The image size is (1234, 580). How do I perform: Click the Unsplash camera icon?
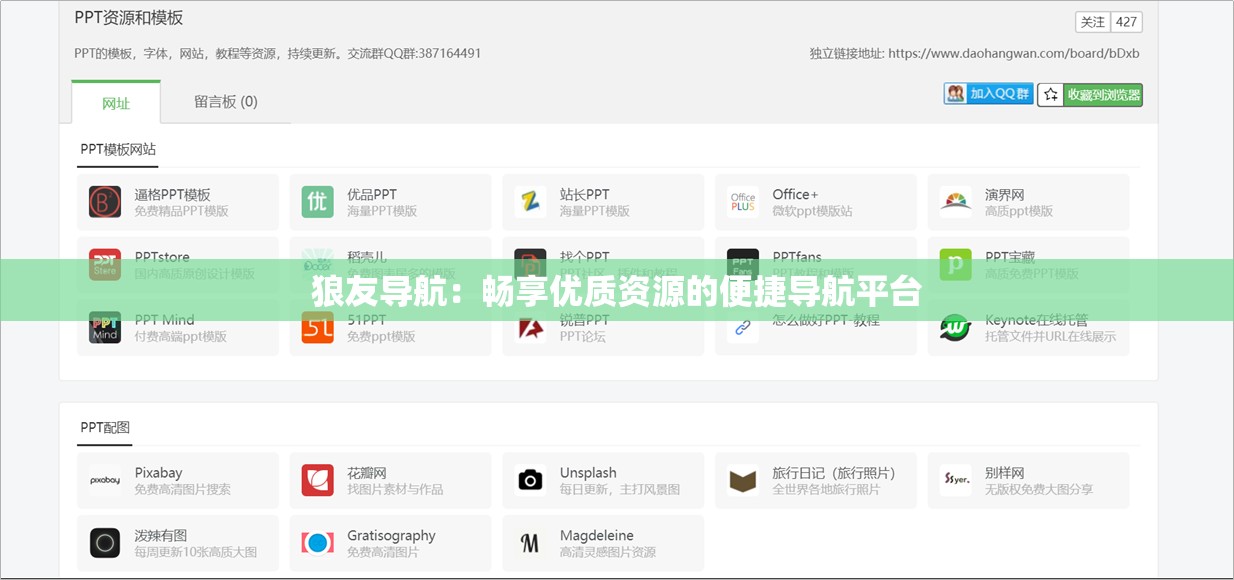[x=530, y=480]
